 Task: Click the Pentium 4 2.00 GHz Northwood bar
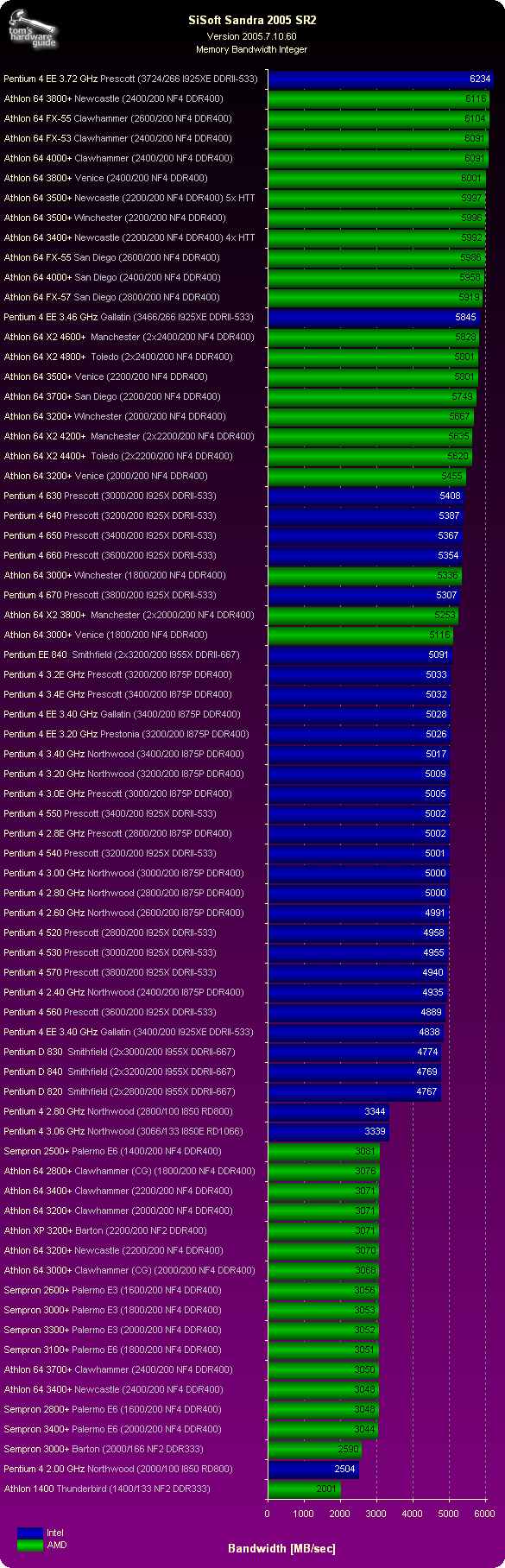pos(313,1469)
